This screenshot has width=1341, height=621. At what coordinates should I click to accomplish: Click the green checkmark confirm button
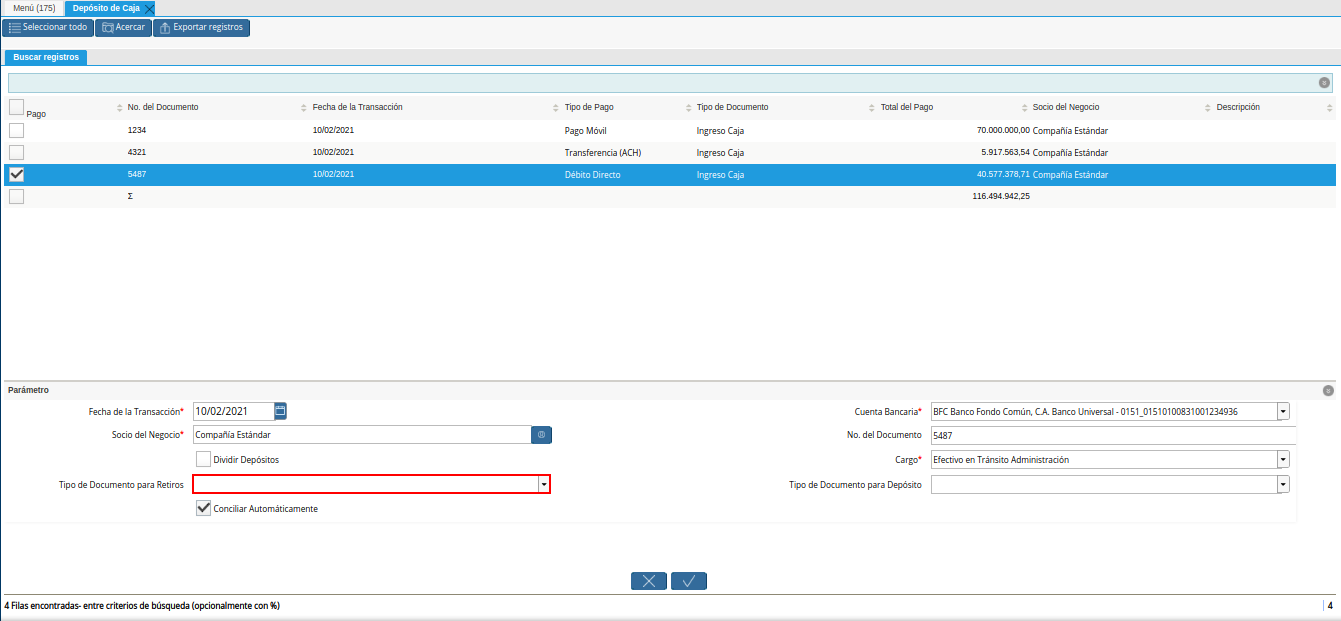(689, 581)
